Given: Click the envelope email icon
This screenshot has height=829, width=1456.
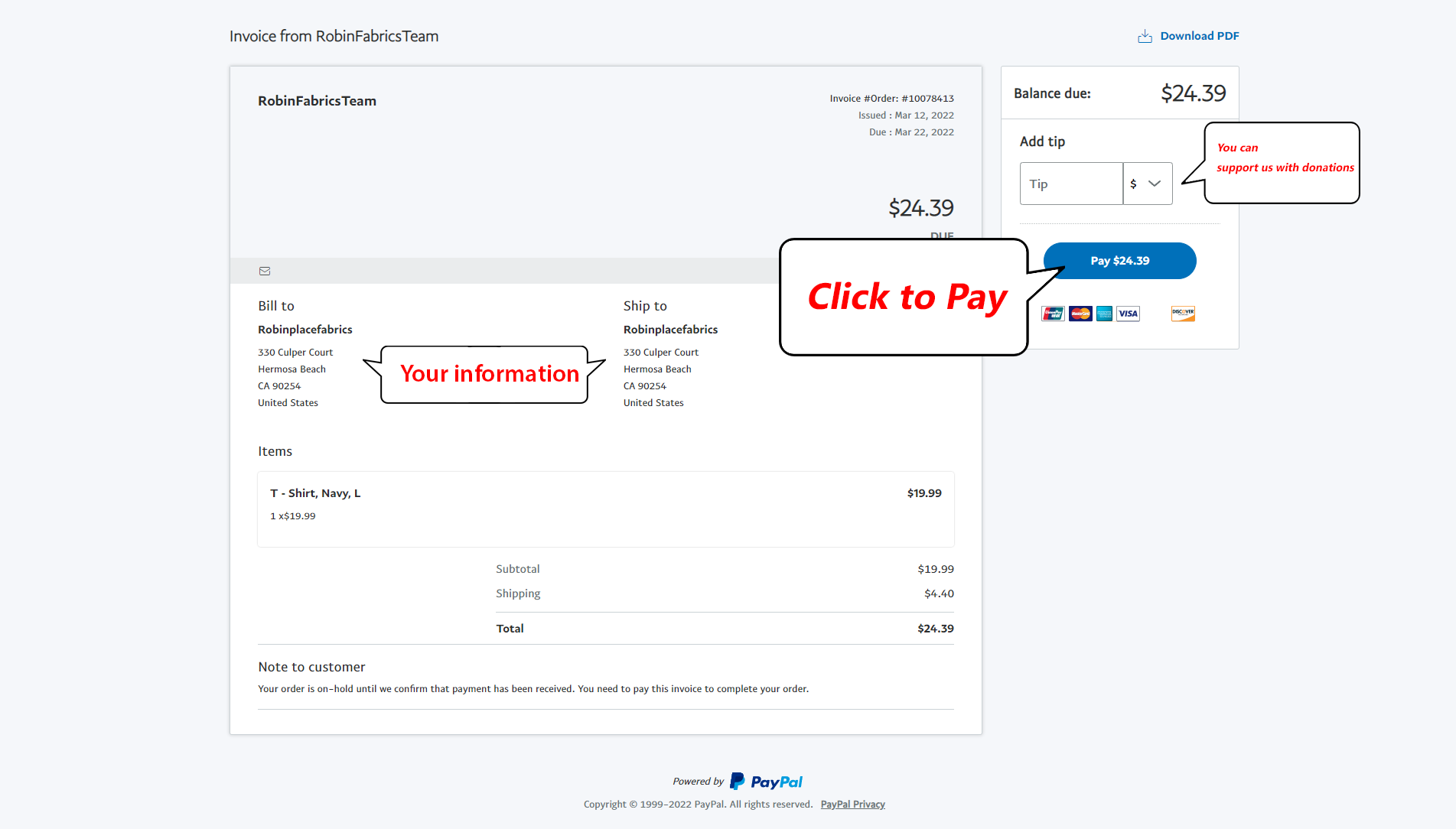Looking at the screenshot, I should click(265, 271).
